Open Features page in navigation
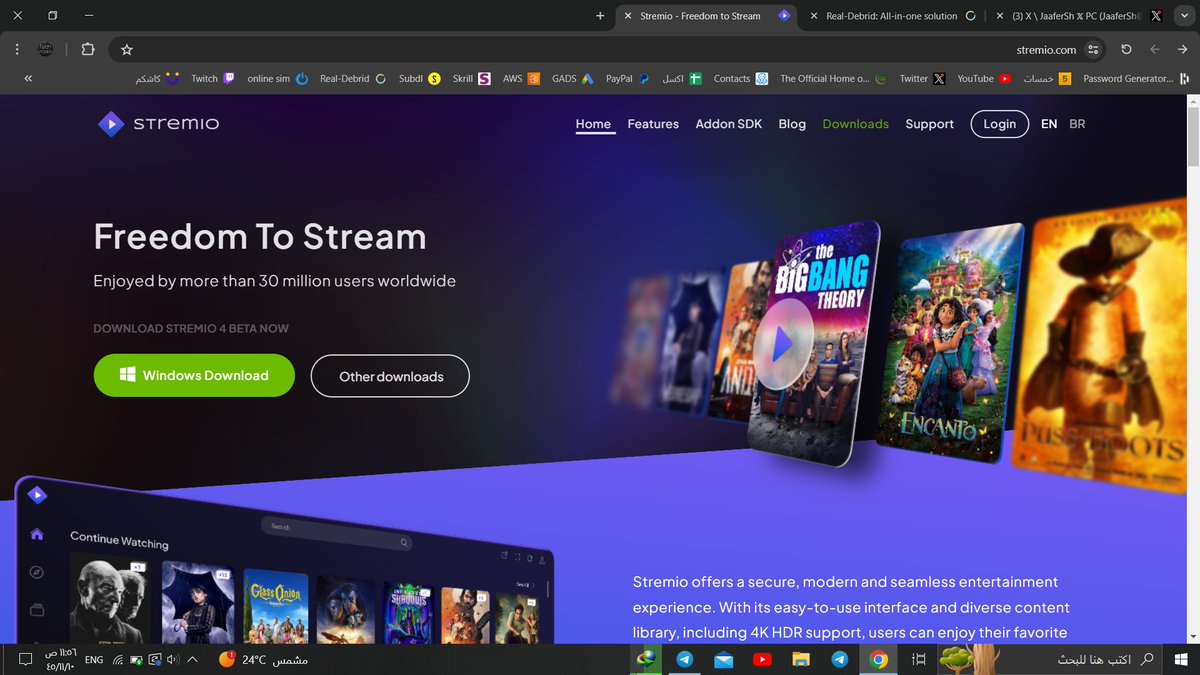The height and width of the screenshot is (675, 1200). (x=653, y=124)
